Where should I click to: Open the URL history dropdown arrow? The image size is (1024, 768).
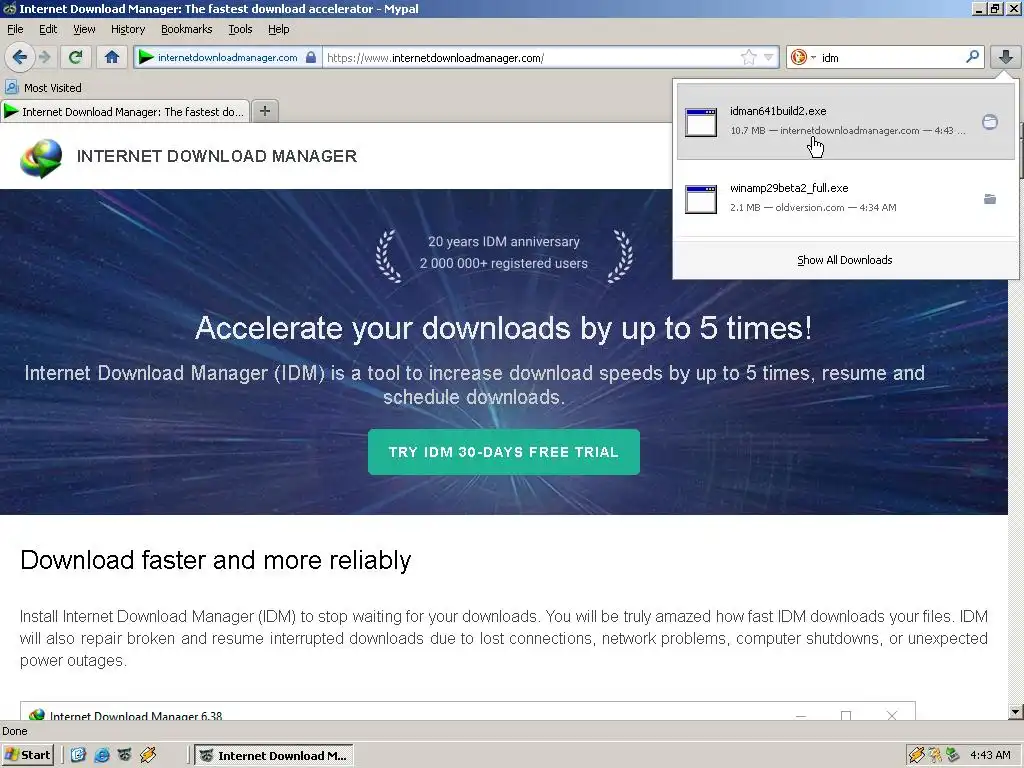click(769, 57)
